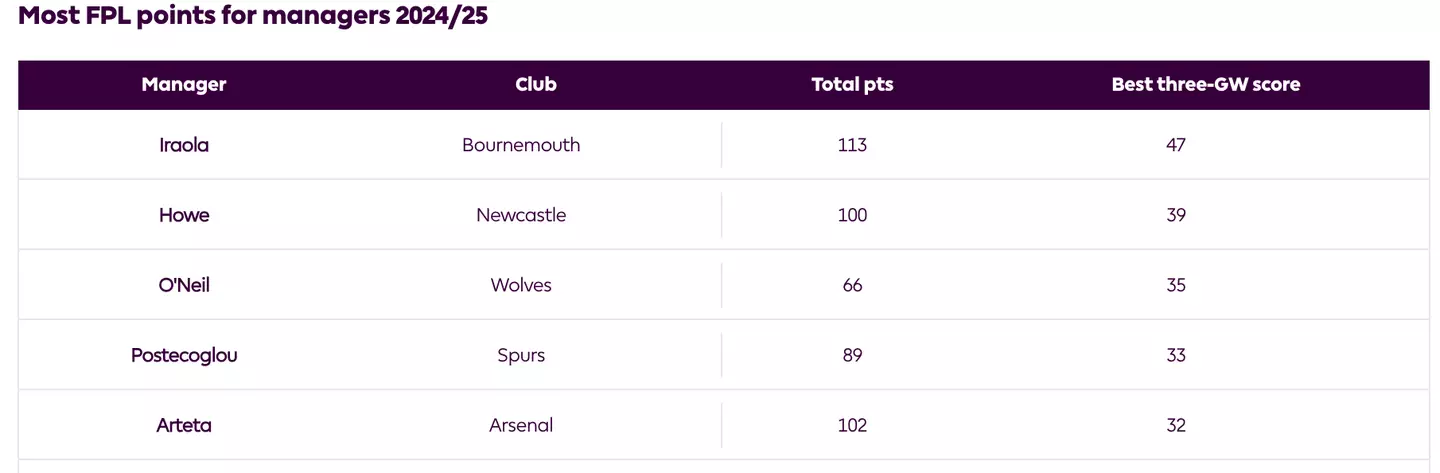Select manager name O'Neil

click(x=184, y=285)
